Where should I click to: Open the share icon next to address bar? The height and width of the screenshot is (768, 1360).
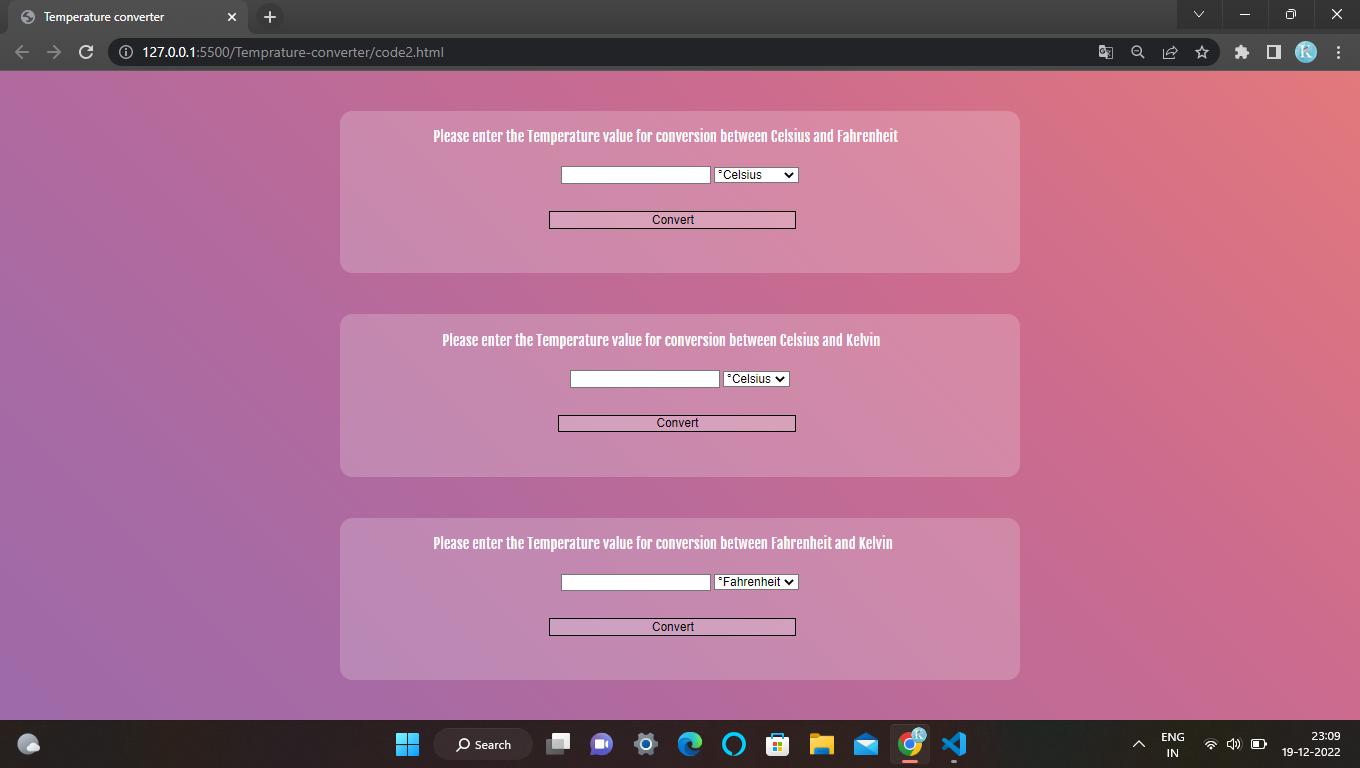pyautogui.click(x=1169, y=51)
